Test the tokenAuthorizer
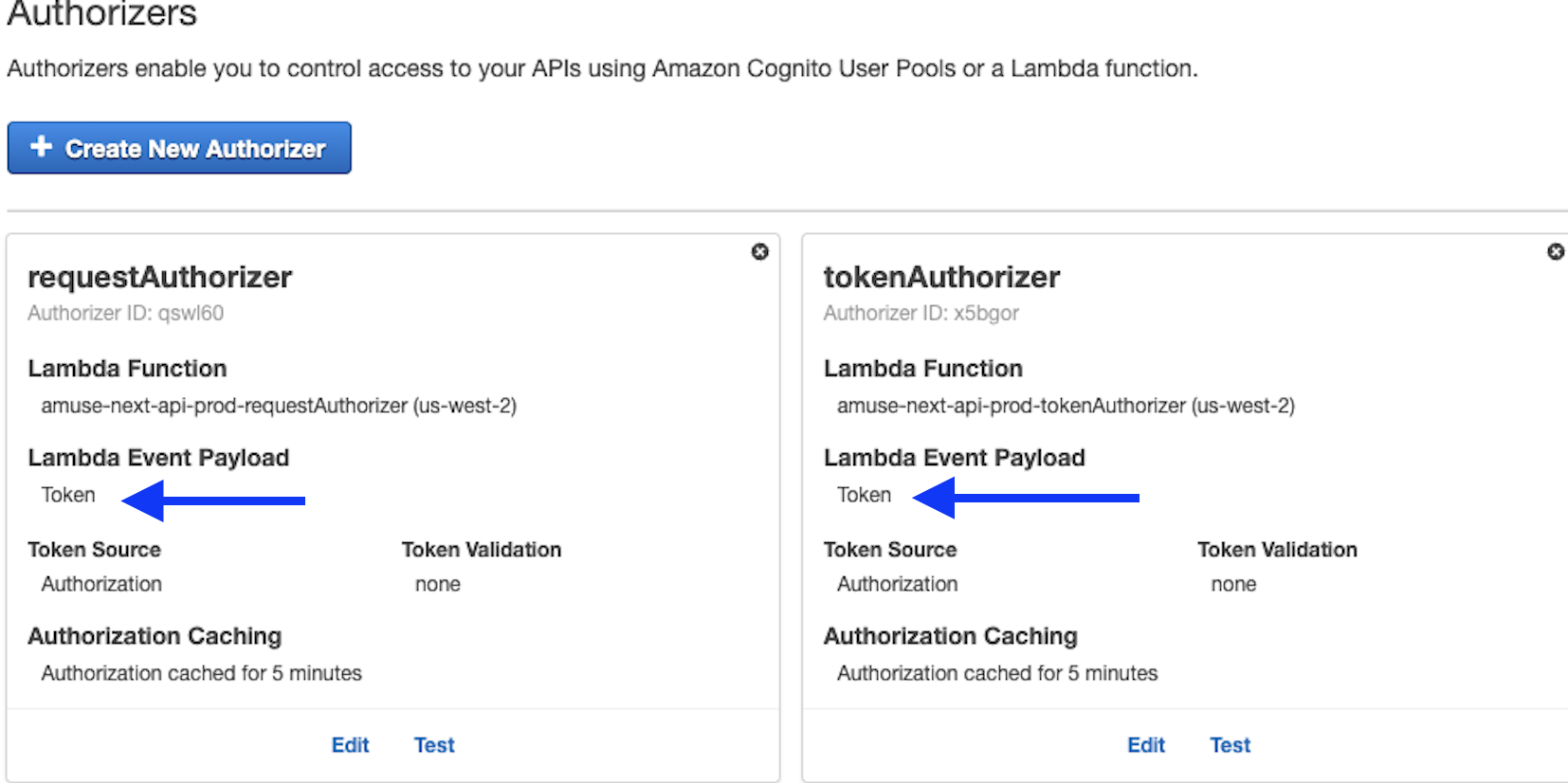 pos(1230,745)
